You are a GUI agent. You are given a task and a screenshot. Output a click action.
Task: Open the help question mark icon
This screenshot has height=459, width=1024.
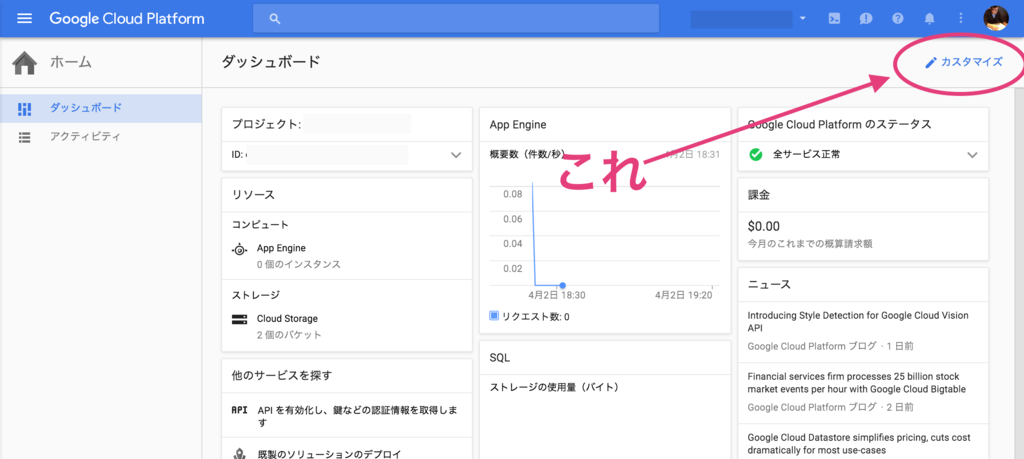pyautogui.click(x=898, y=18)
